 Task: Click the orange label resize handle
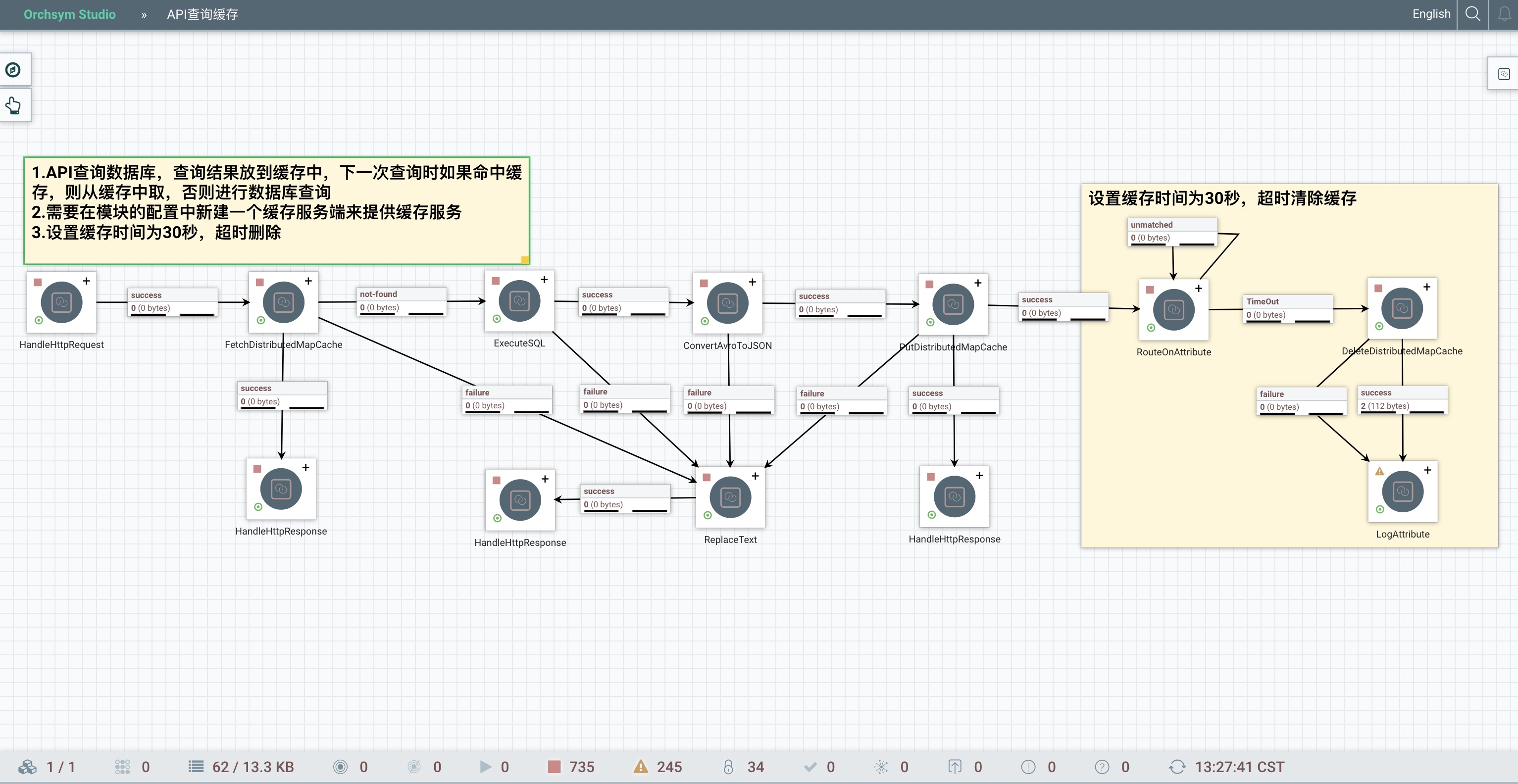click(x=524, y=260)
